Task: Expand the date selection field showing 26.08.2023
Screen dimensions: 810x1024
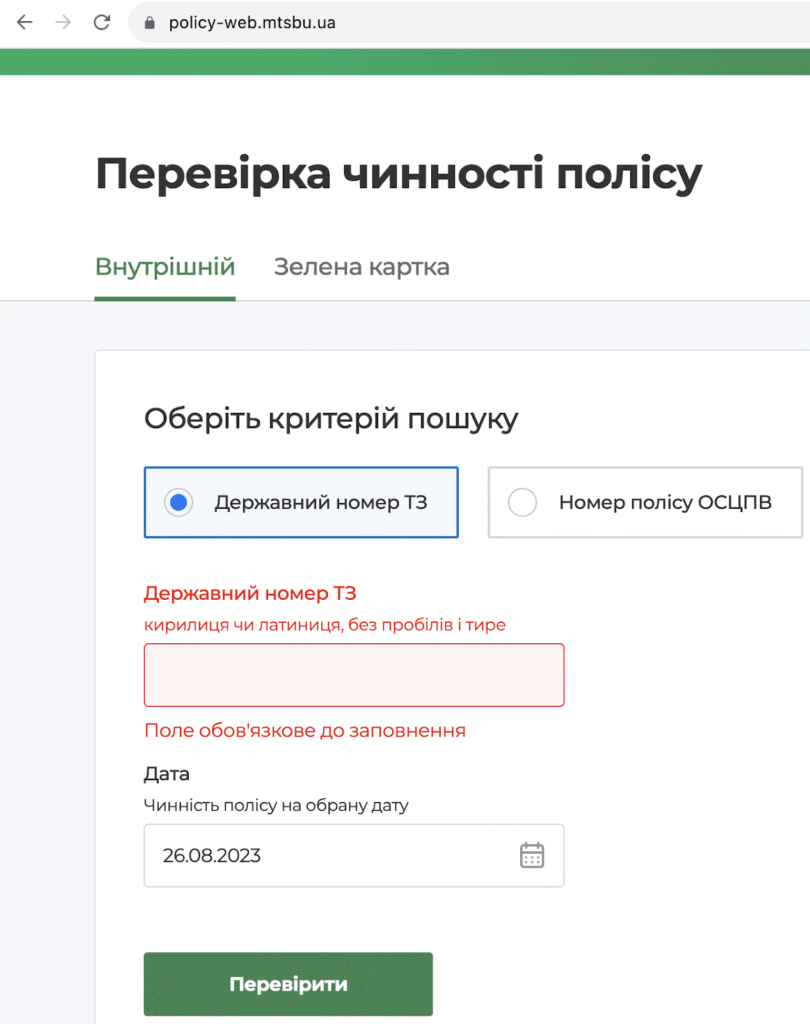Action: 354,855
